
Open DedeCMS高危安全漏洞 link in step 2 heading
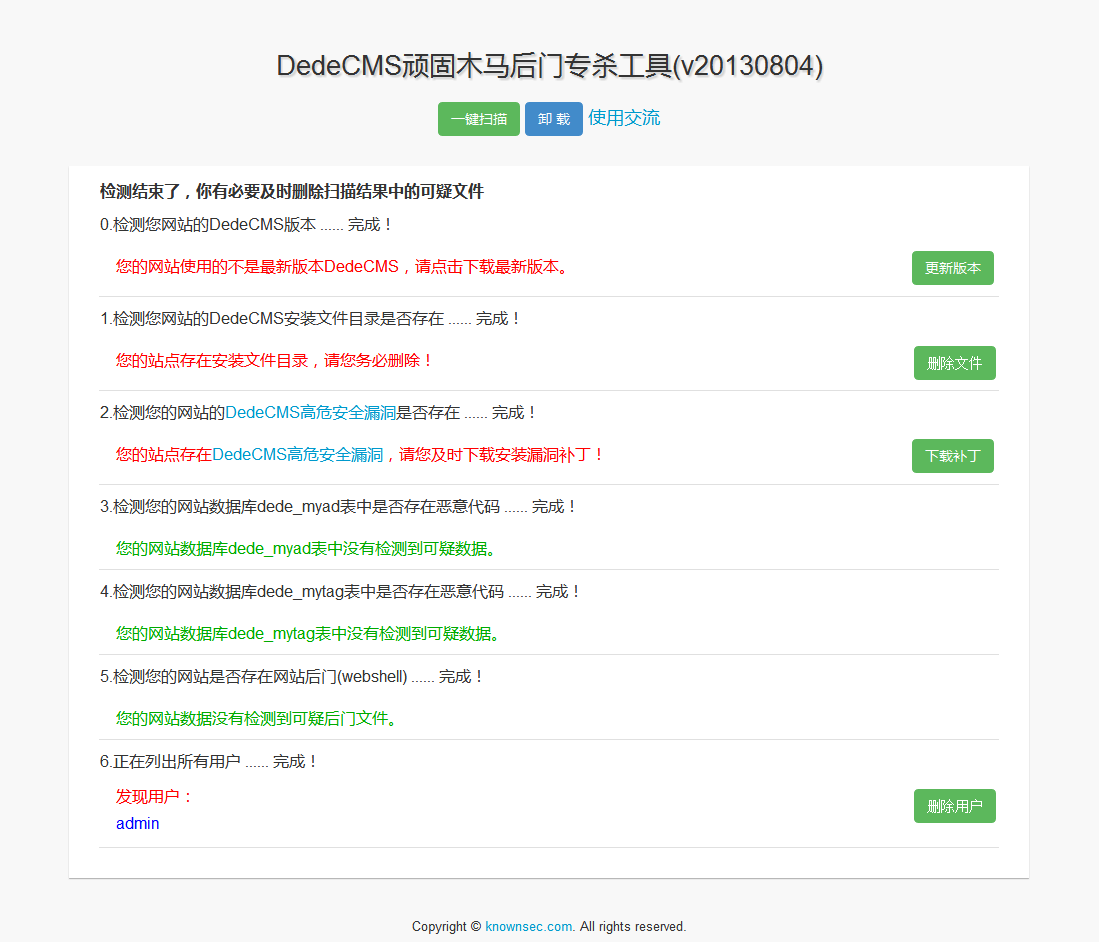tap(310, 413)
